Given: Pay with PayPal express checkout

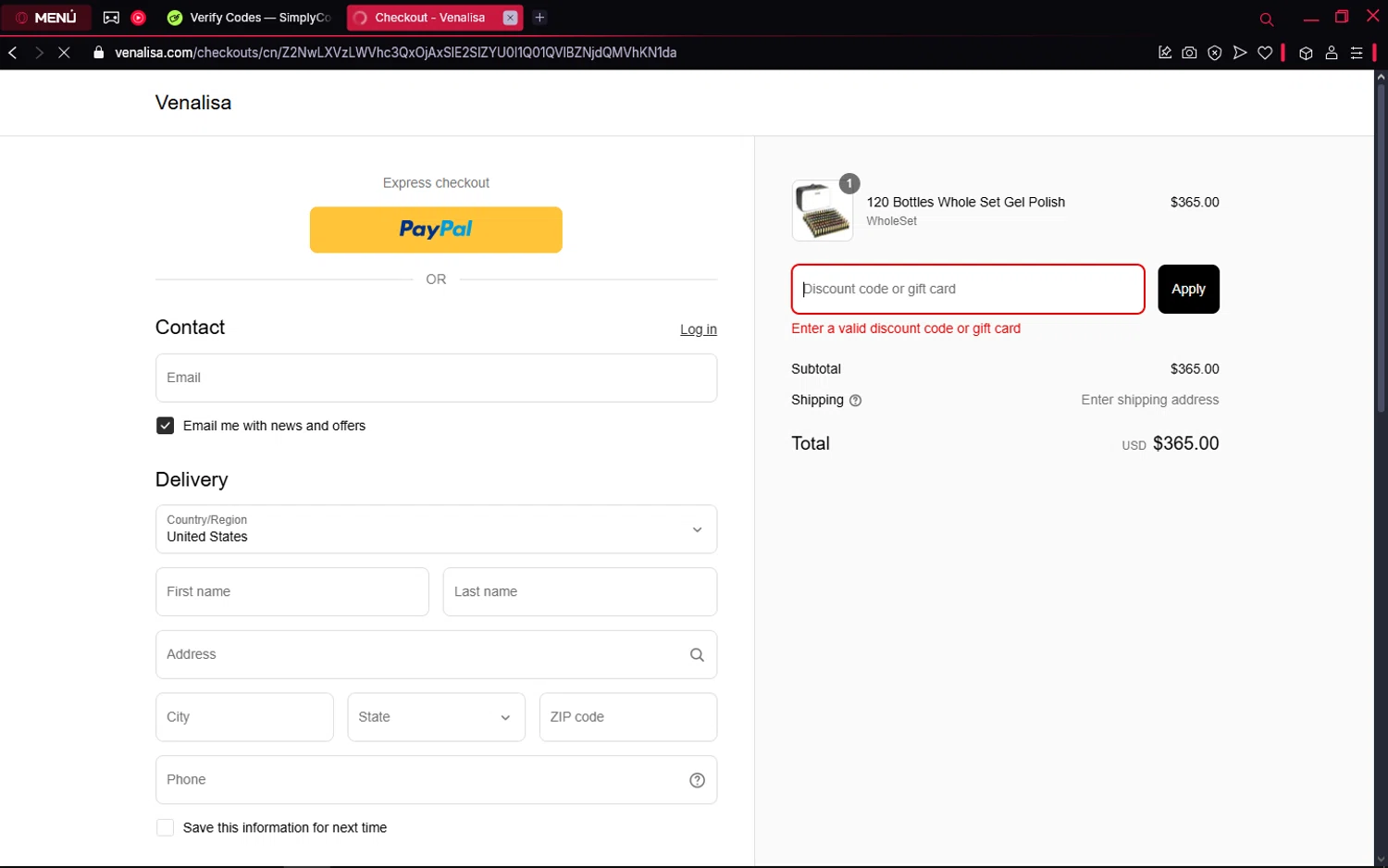Looking at the screenshot, I should point(436,229).
